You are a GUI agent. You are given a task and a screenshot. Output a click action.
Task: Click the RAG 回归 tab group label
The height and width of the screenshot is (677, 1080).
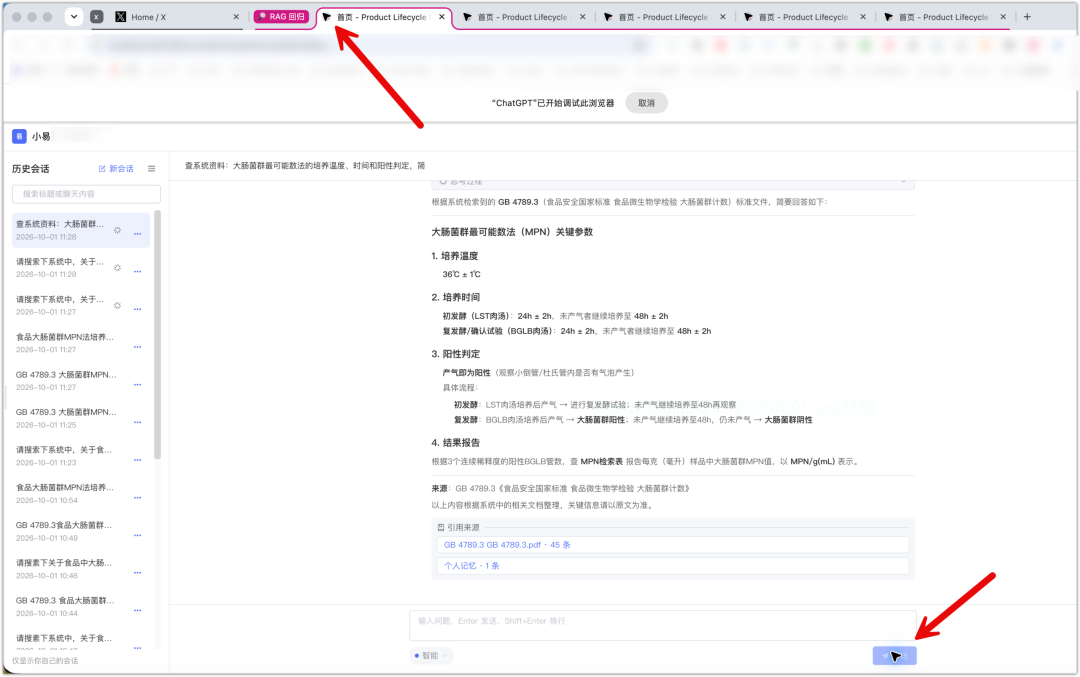point(281,17)
